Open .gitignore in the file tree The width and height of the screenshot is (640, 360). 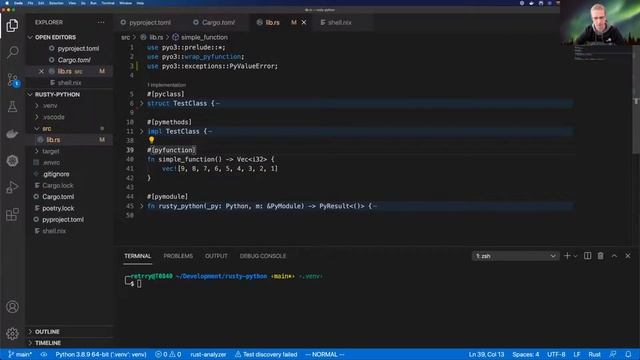tap(56, 174)
